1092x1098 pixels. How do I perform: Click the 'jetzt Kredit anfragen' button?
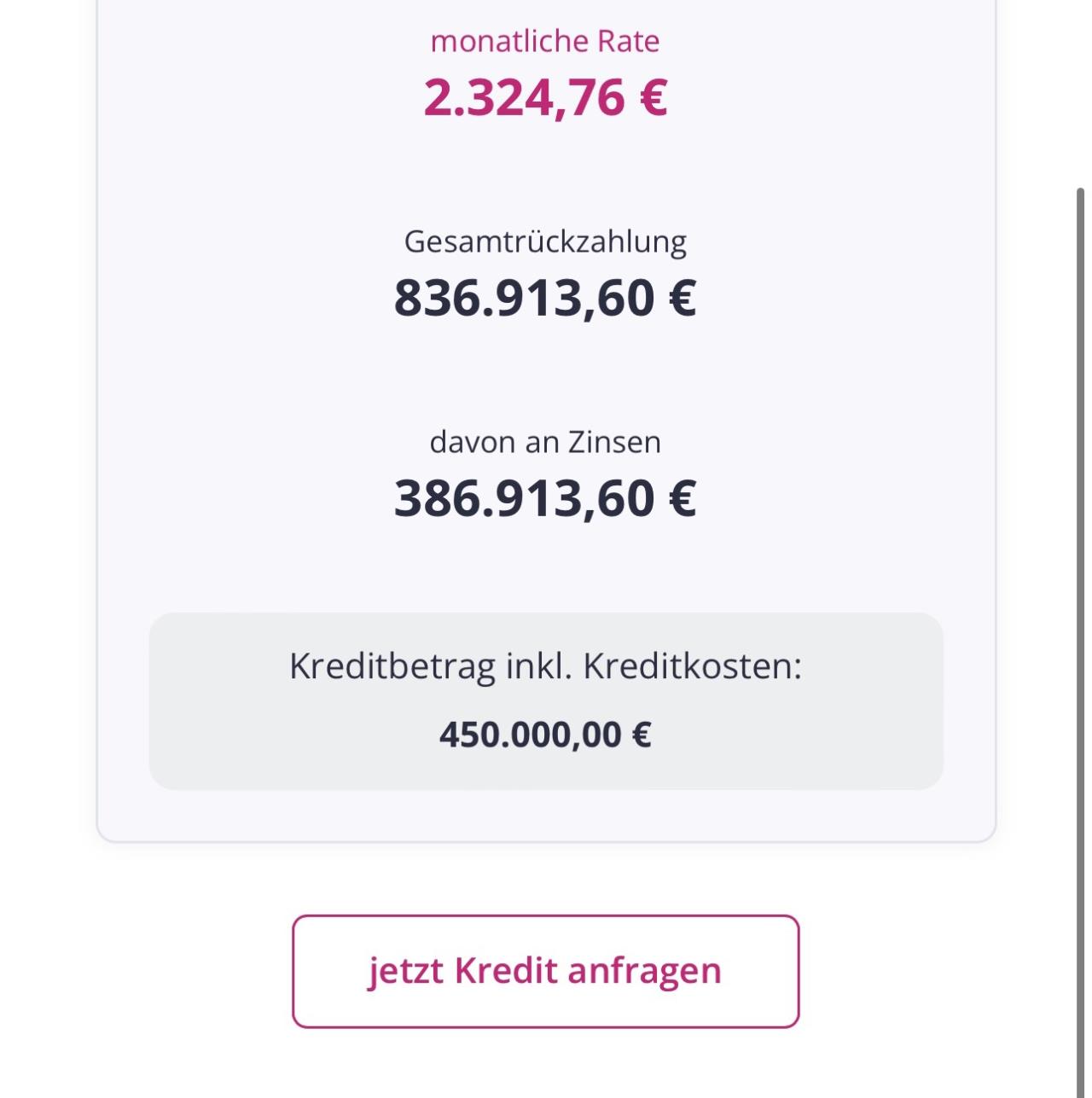[545, 971]
